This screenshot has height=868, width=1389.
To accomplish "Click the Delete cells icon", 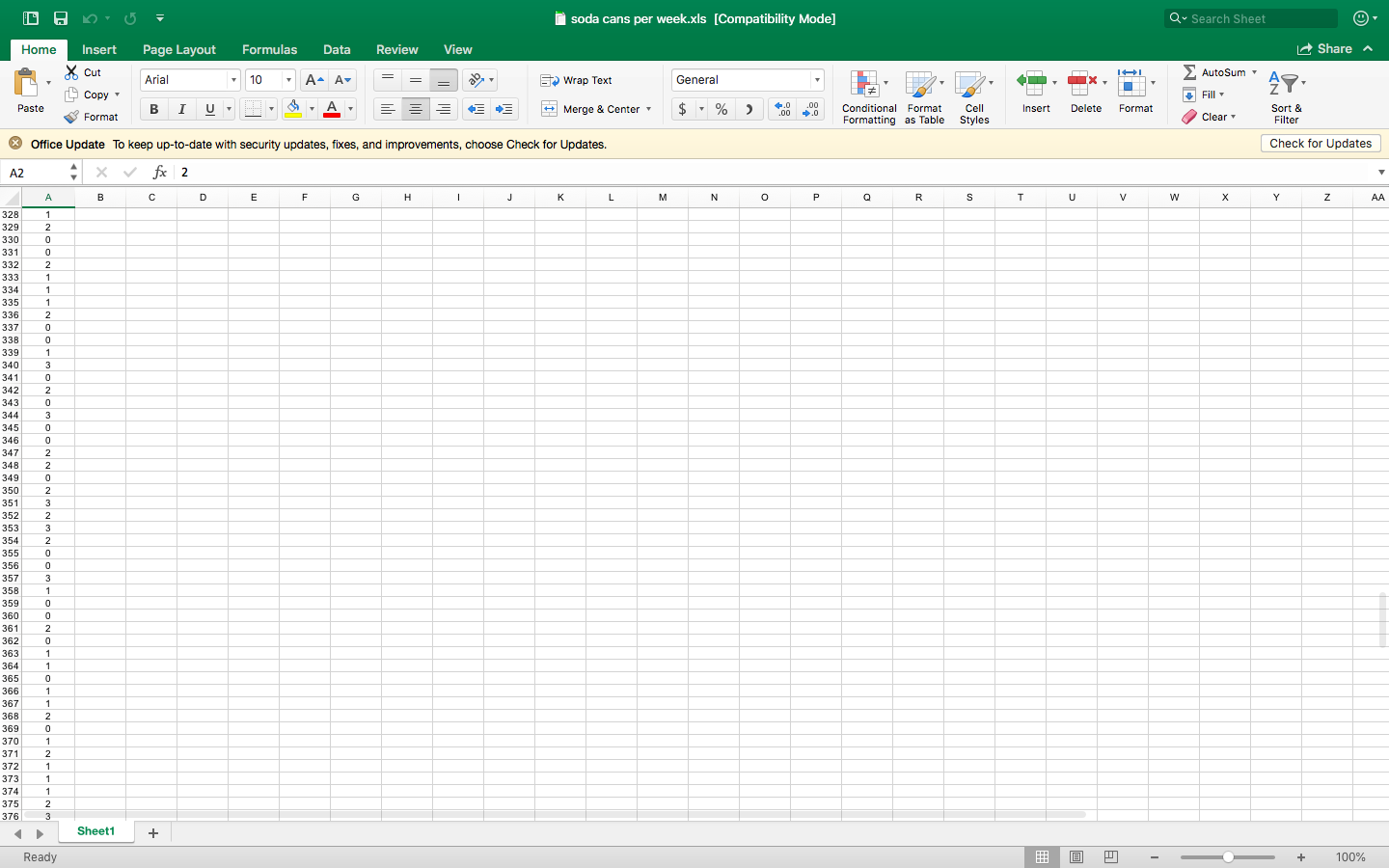I will (x=1082, y=83).
